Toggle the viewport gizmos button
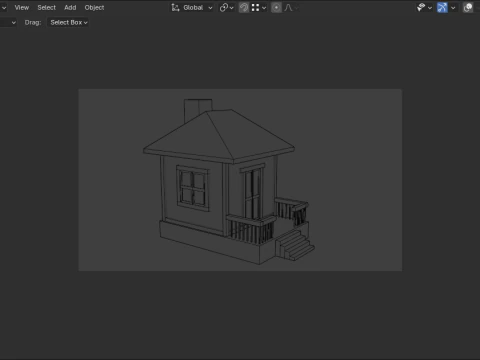The image size is (480, 360). [x=442, y=7]
